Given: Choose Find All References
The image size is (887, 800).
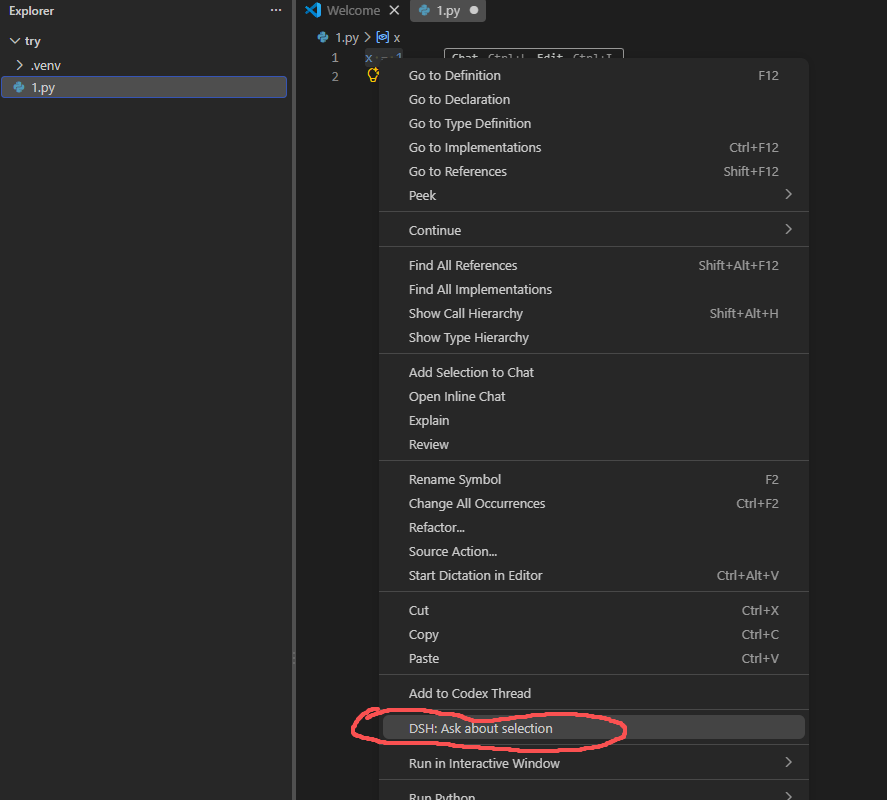Looking at the screenshot, I should pyautogui.click(x=593, y=265).
